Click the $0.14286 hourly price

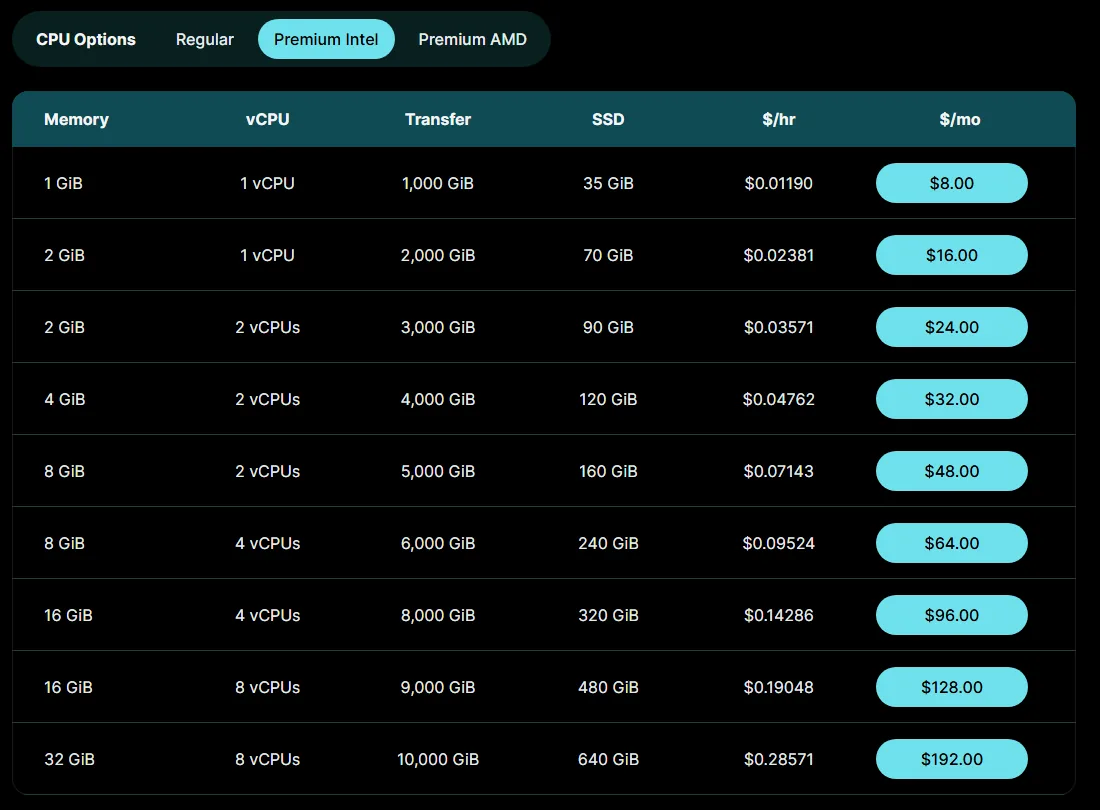(x=779, y=615)
